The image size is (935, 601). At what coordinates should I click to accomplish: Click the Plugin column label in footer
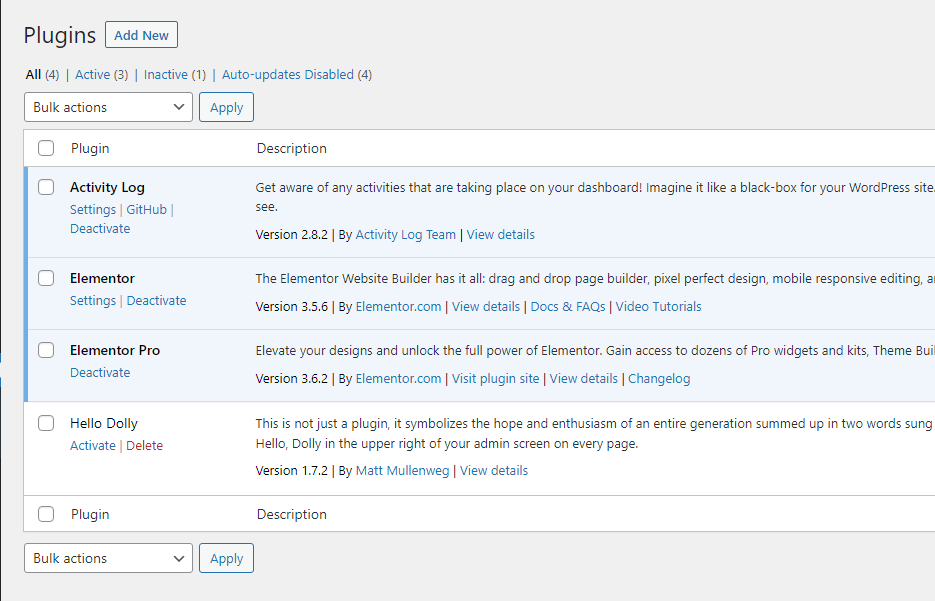click(x=90, y=515)
